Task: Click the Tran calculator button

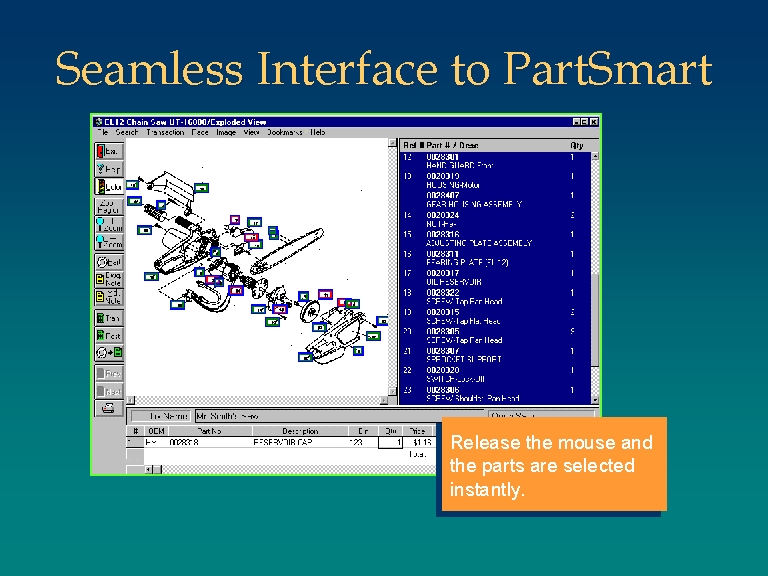Action: pos(109,318)
